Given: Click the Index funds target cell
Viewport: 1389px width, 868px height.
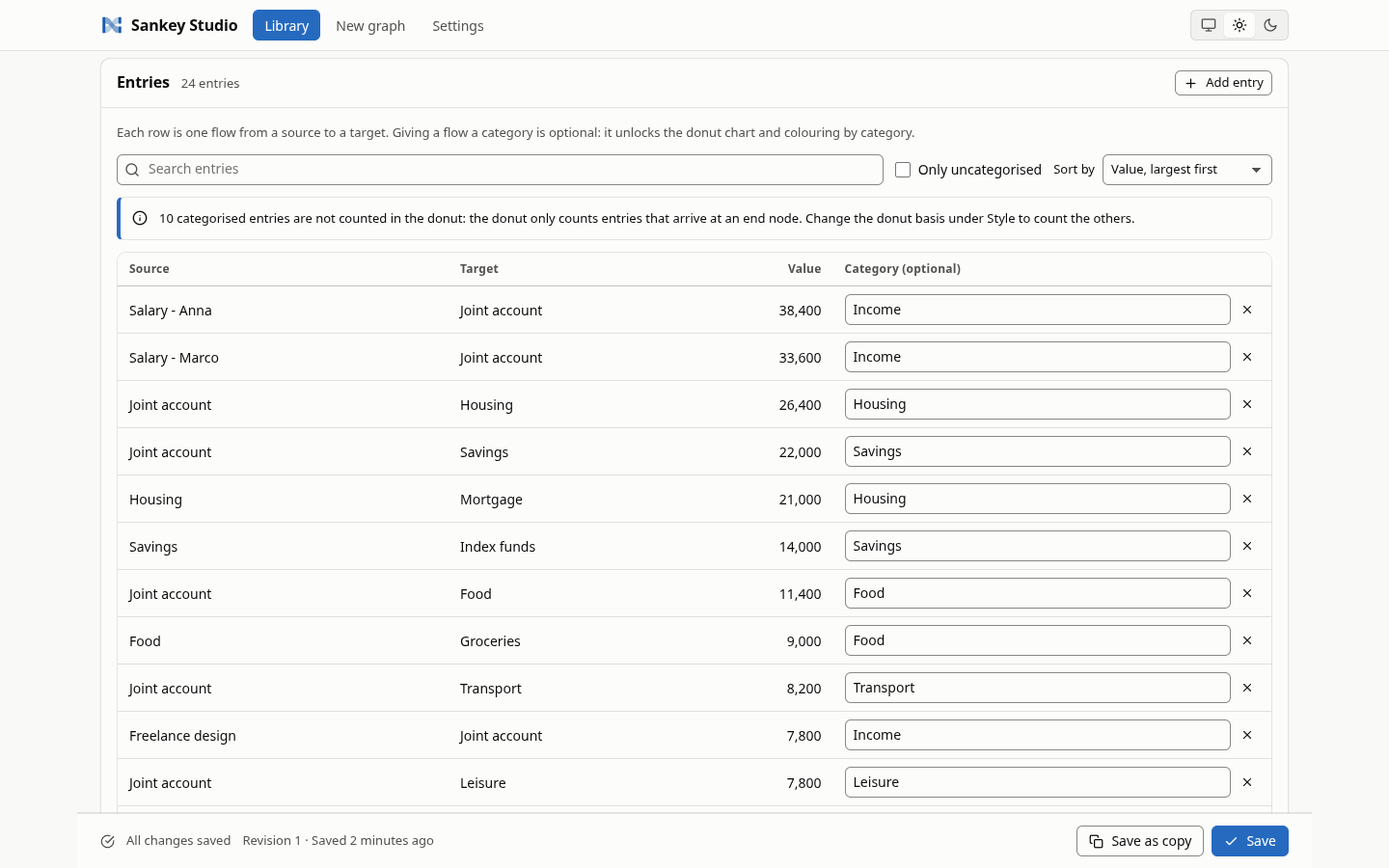Looking at the screenshot, I should point(498,547).
